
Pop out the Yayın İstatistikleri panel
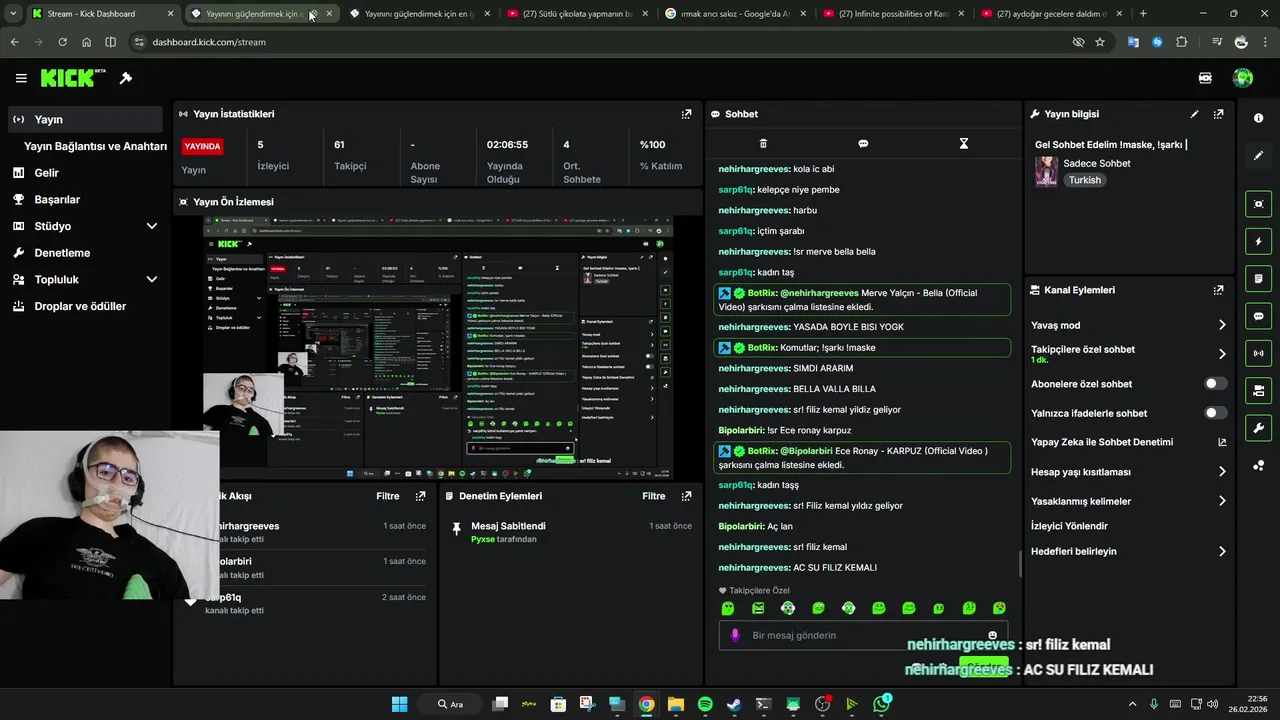[x=686, y=114]
